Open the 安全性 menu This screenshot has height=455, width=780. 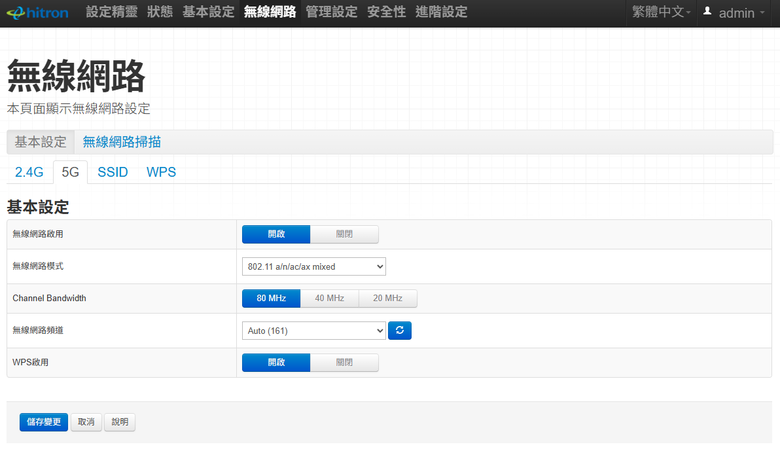[x=387, y=12]
